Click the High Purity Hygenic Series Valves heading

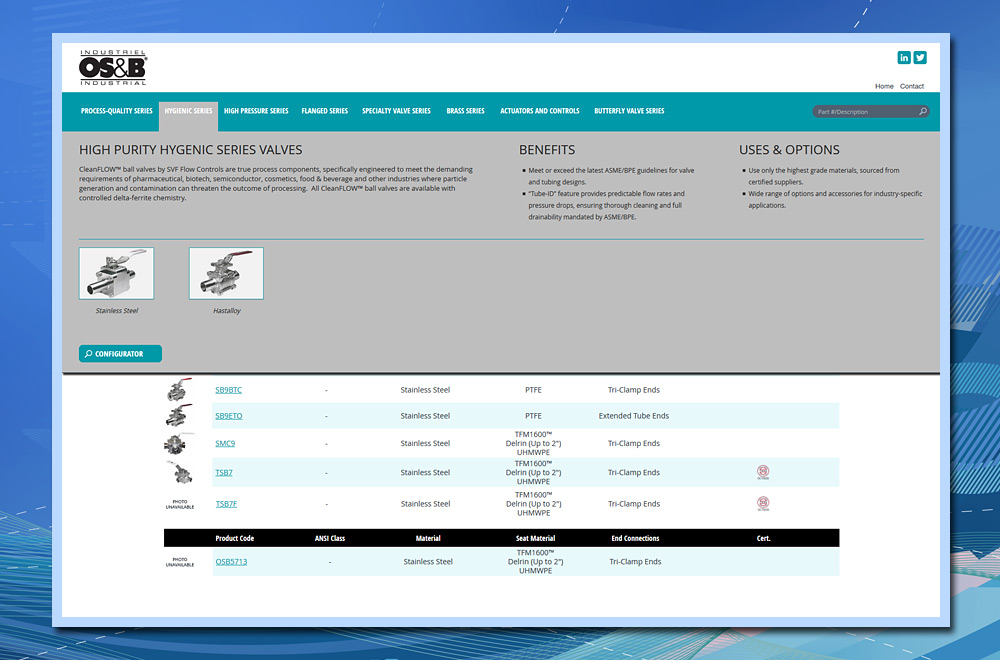191,150
